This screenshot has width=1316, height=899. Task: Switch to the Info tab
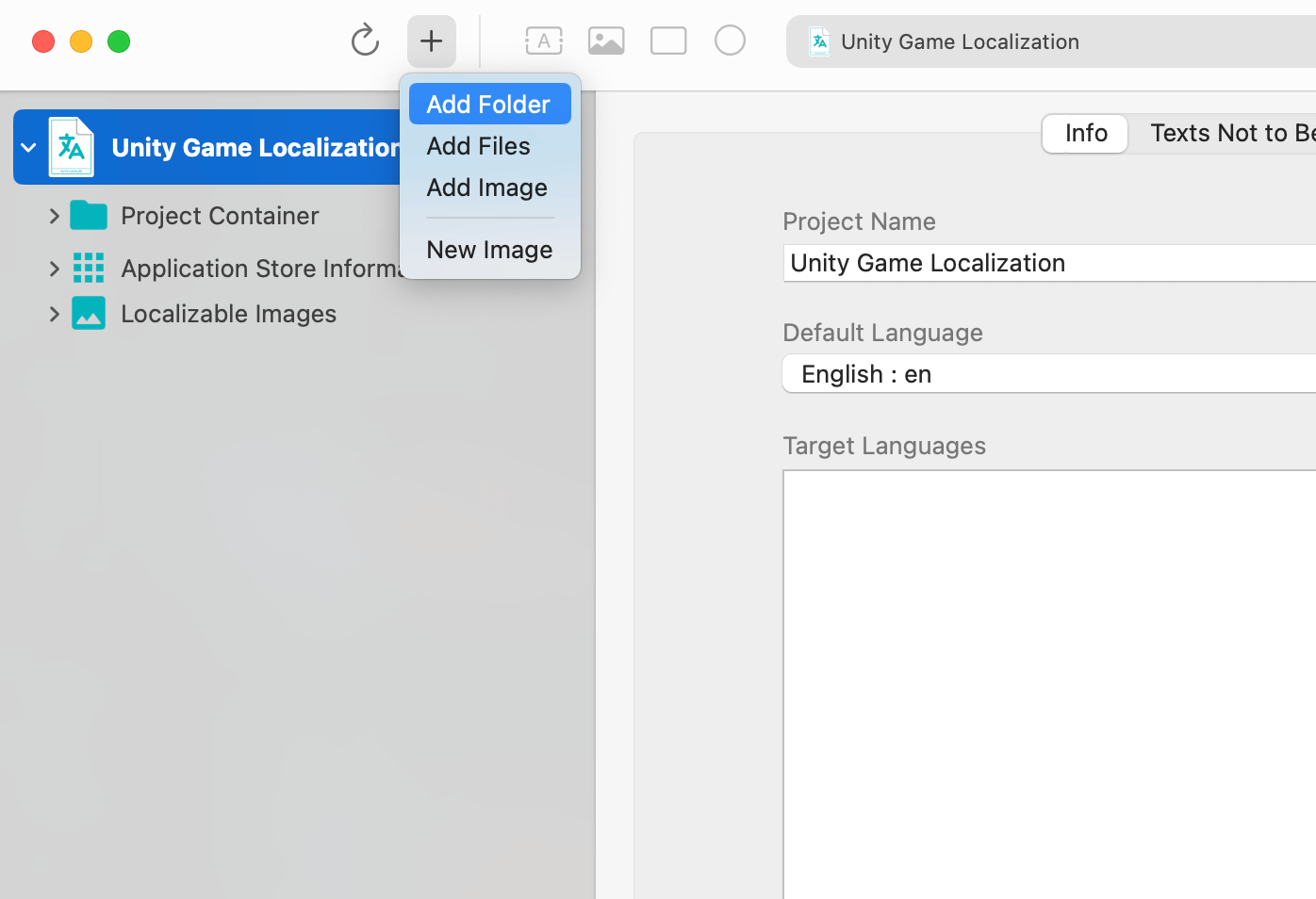pyautogui.click(x=1085, y=133)
